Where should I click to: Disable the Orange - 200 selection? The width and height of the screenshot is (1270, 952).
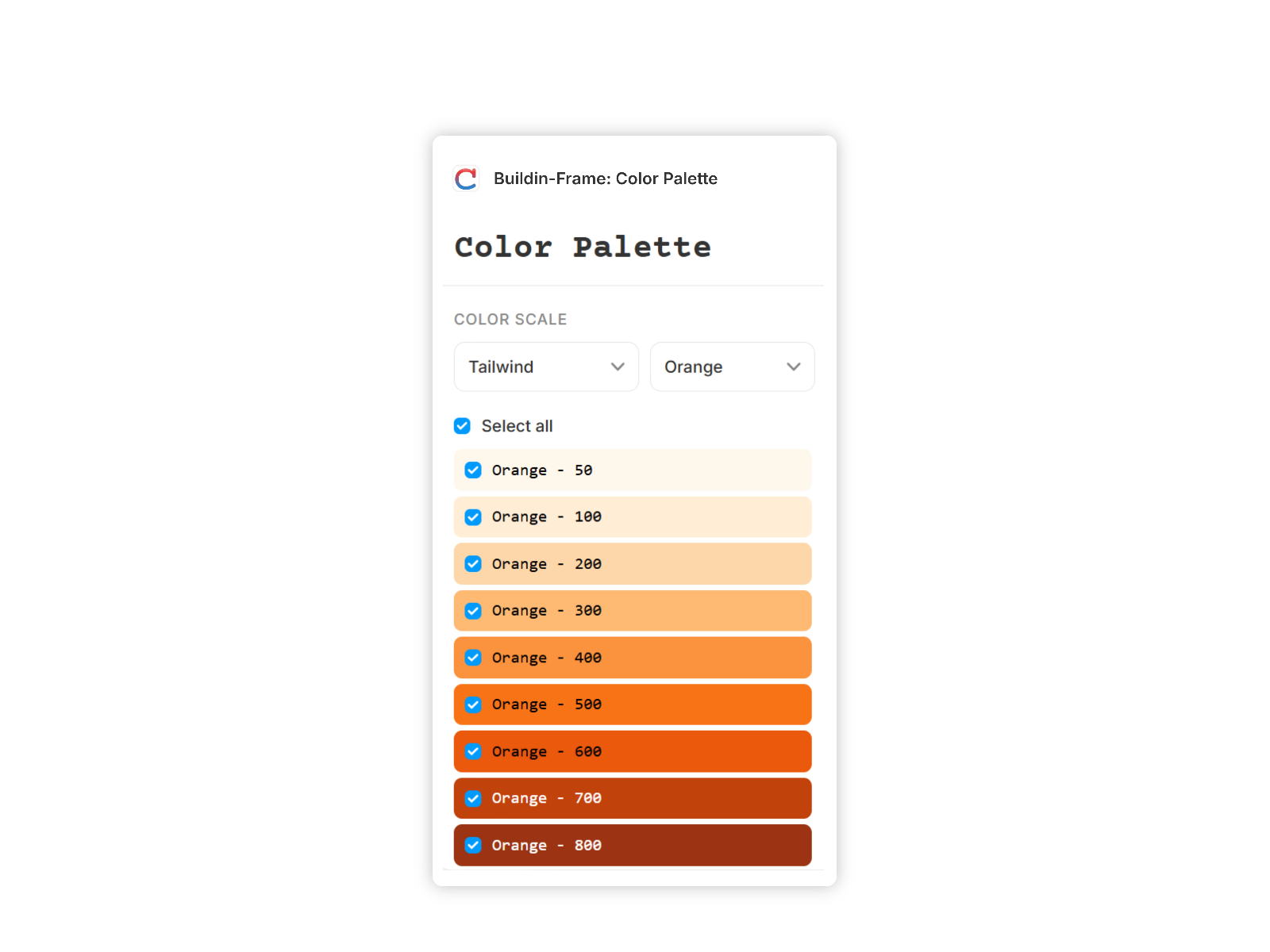(x=472, y=563)
